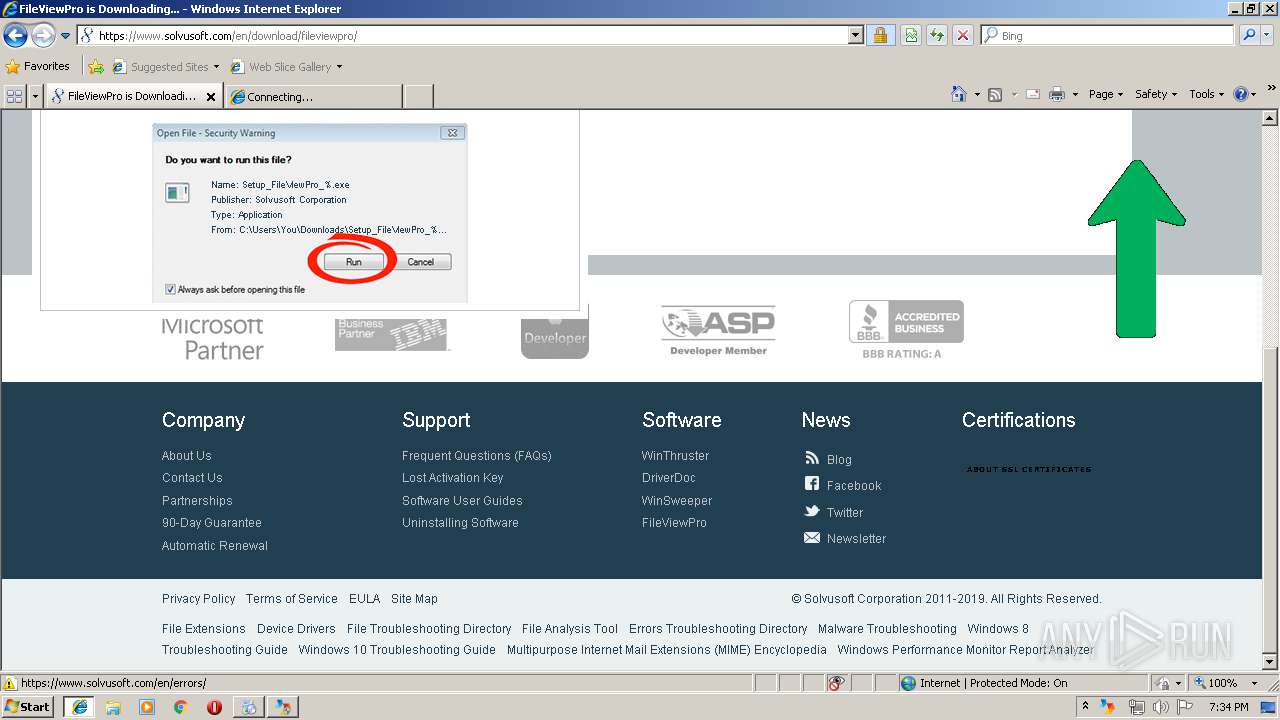
Task: Open the recent pages dropdown arrow
Action: 66,36
